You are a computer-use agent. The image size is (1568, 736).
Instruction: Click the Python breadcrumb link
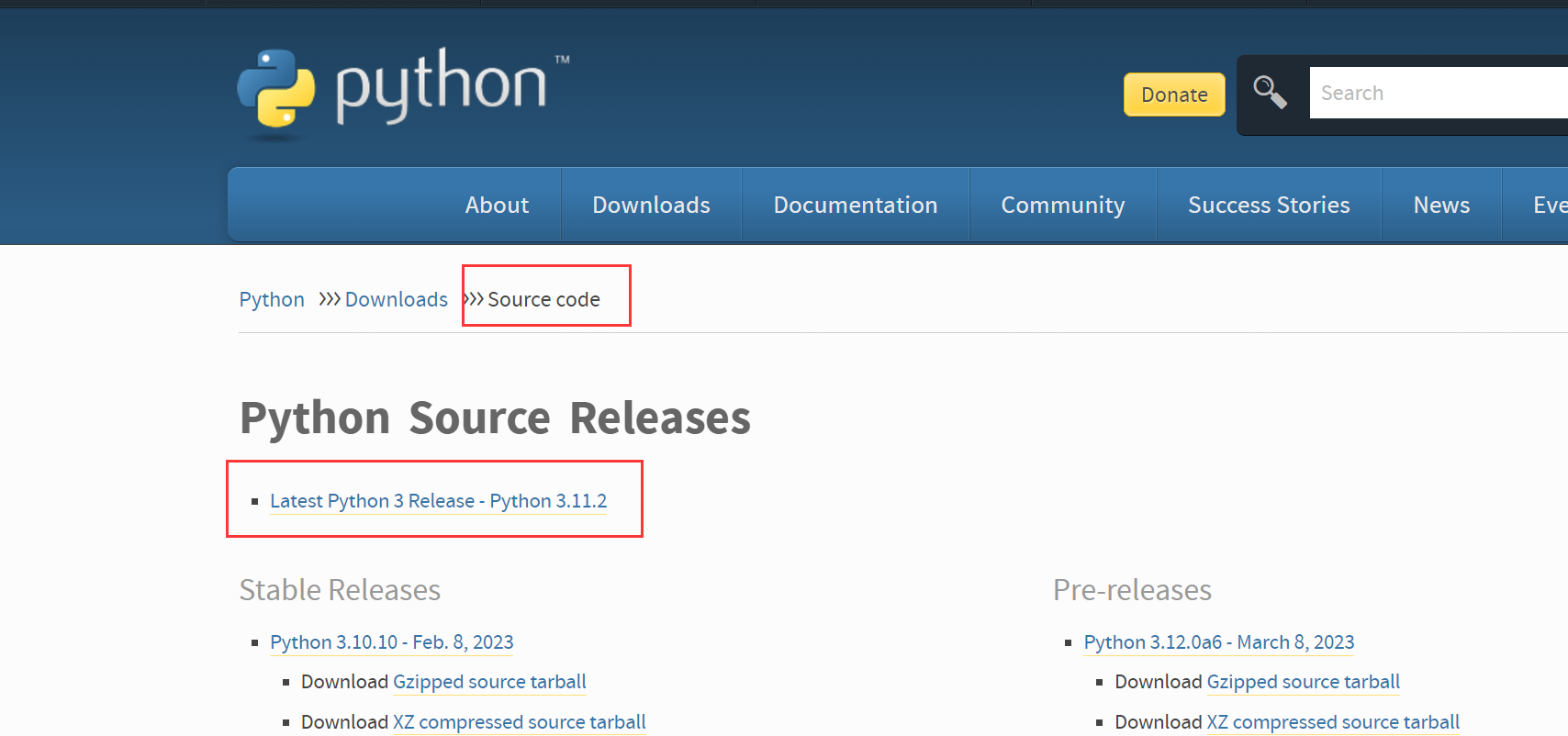click(x=272, y=299)
